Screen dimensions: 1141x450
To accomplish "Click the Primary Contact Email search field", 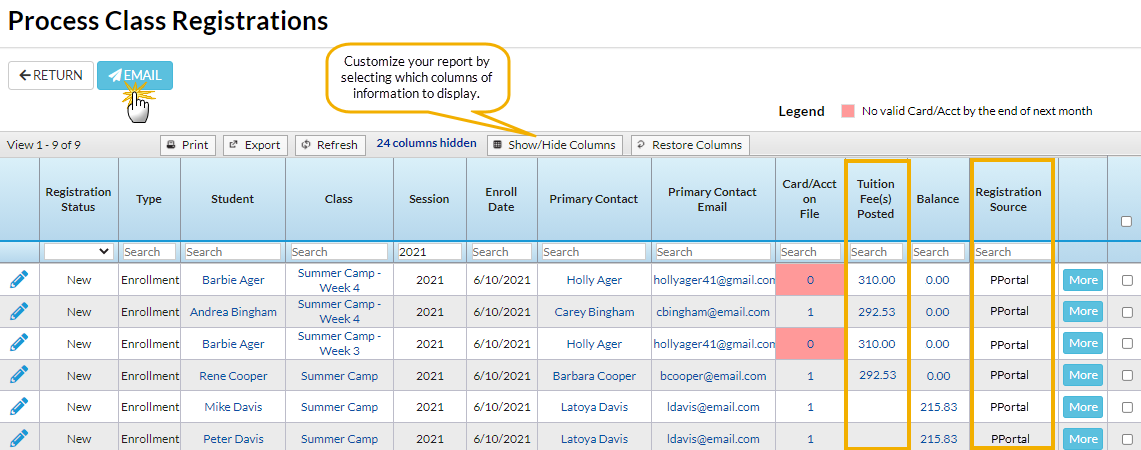I will pyautogui.click(x=713, y=251).
